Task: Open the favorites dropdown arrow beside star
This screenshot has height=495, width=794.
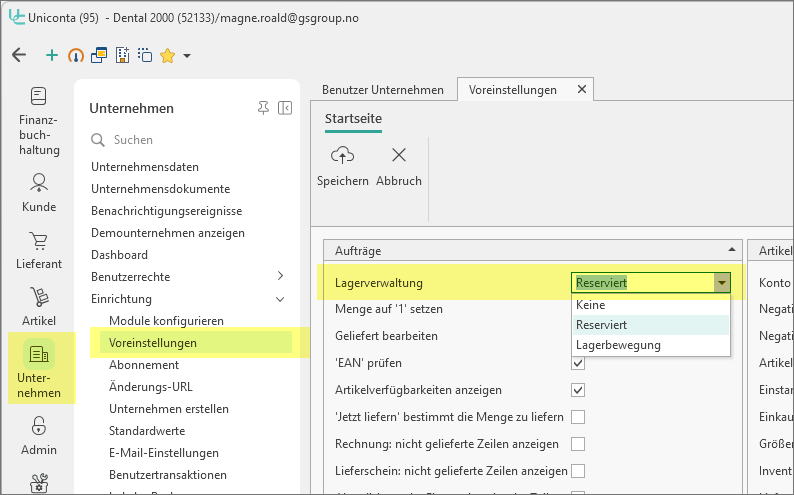Action: tap(187, 56)
